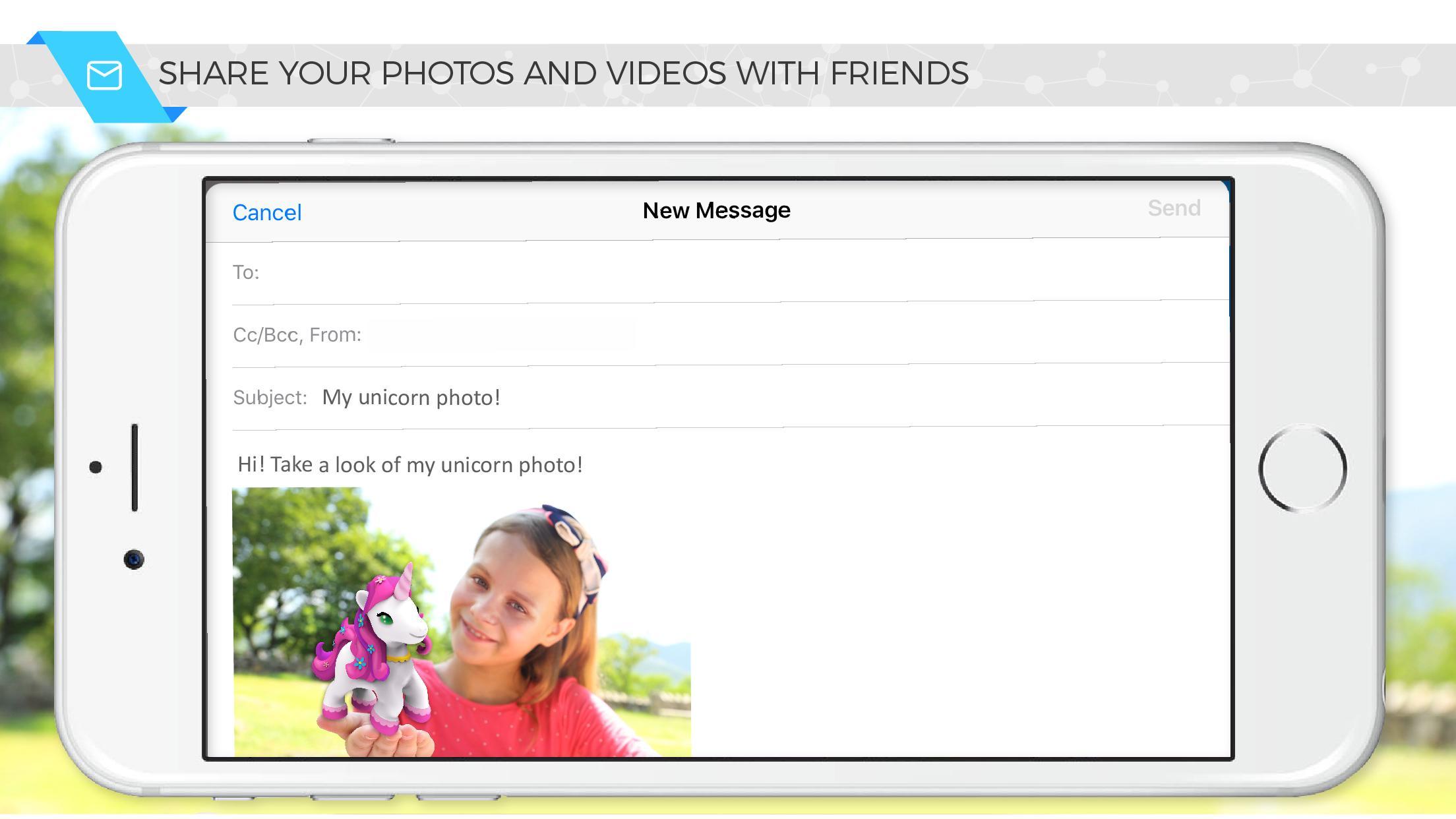This screenshot has width=1456, height=819.
Task: Click the envelope mail icon in banner
Action: pyautogui.click(x=104, y=75)
